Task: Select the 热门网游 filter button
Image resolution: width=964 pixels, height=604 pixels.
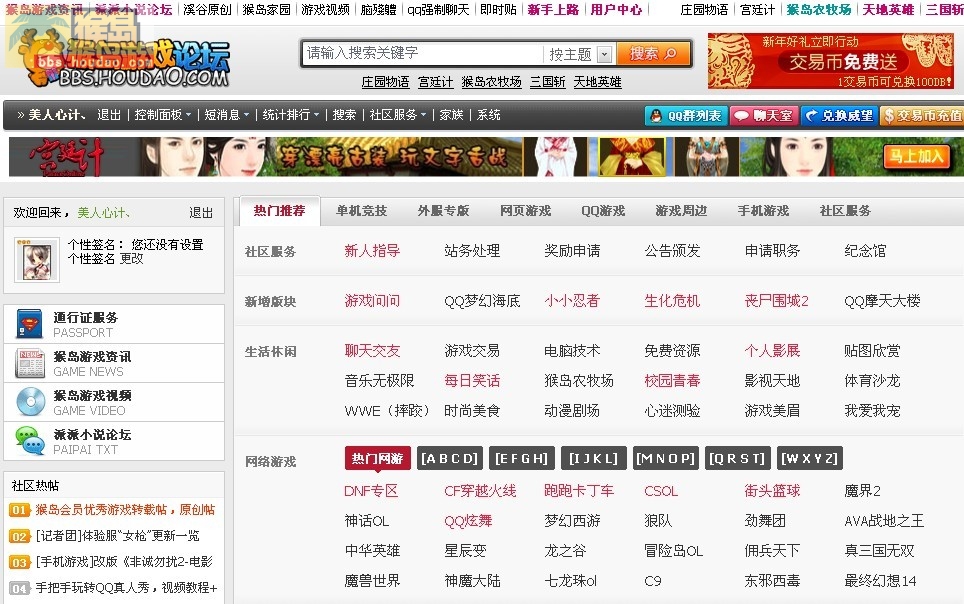Action: click(377, 458)
